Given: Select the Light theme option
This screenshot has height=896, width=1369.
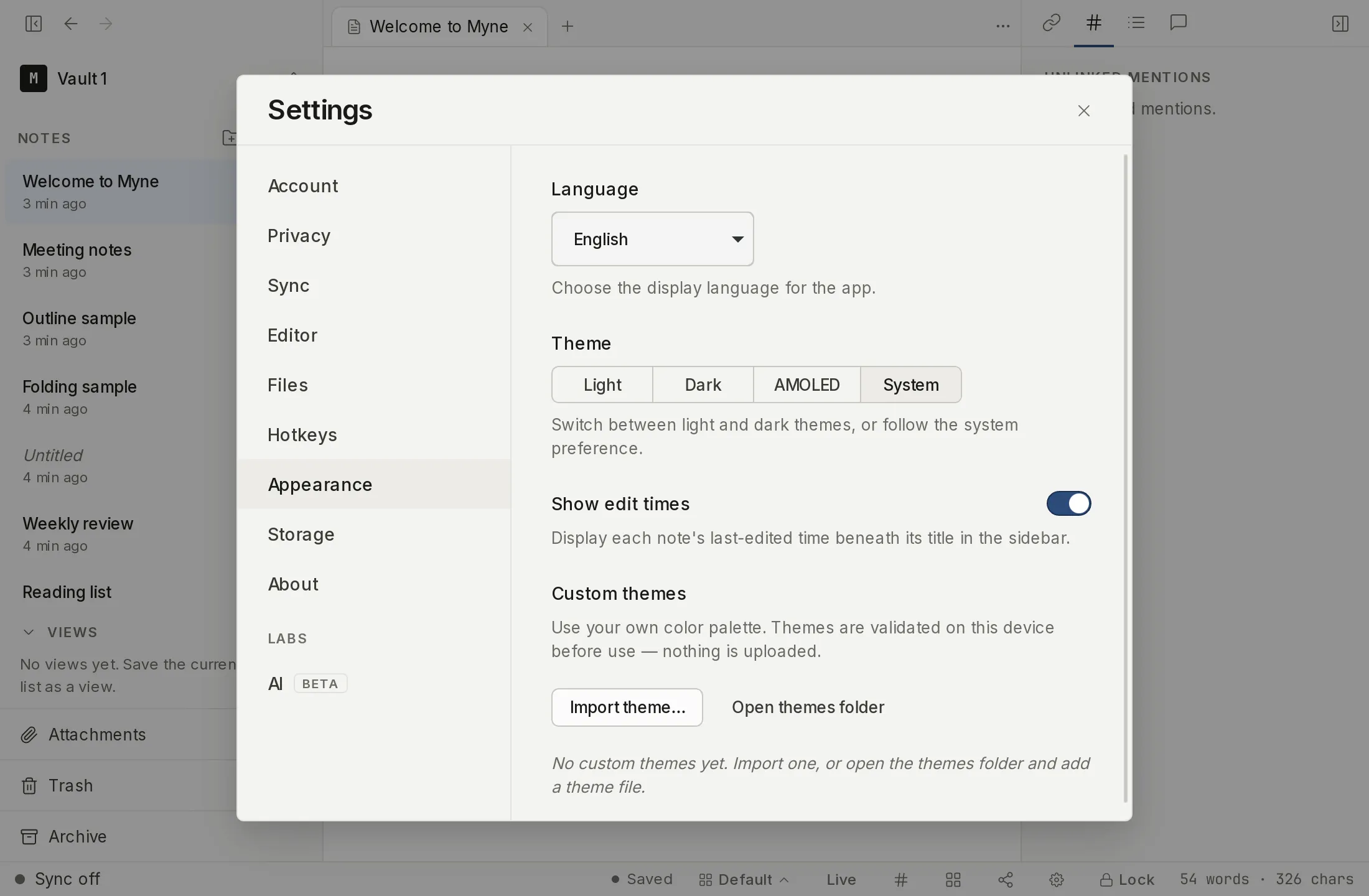Looking at the screenshot, I should tap(602, 385).
